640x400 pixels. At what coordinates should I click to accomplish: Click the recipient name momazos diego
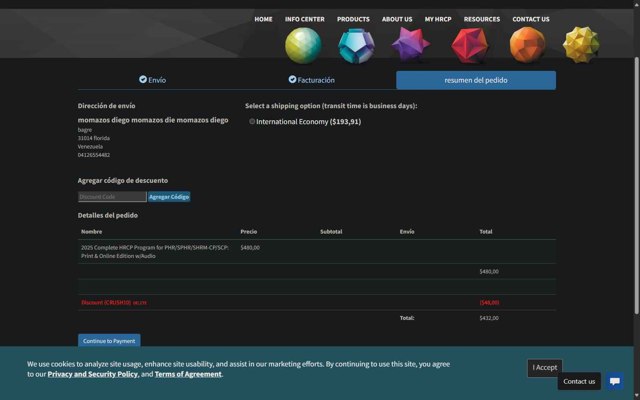pyautogui.click(x=153, y=120)
